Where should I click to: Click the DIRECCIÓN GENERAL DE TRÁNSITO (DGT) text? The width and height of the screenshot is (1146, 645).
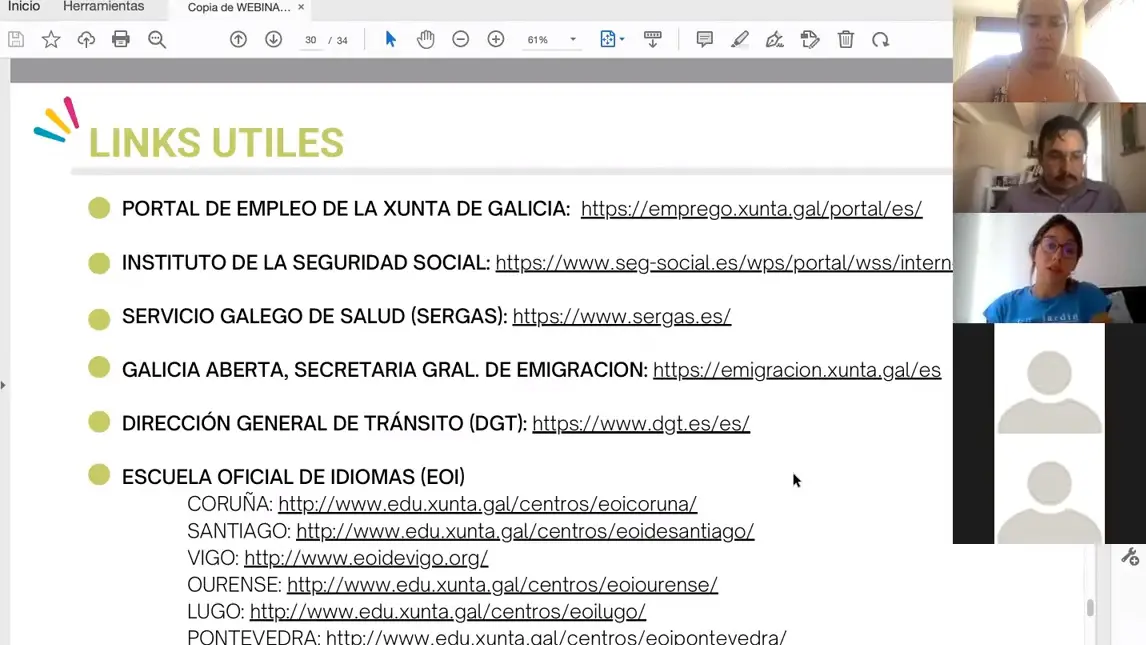324,424
